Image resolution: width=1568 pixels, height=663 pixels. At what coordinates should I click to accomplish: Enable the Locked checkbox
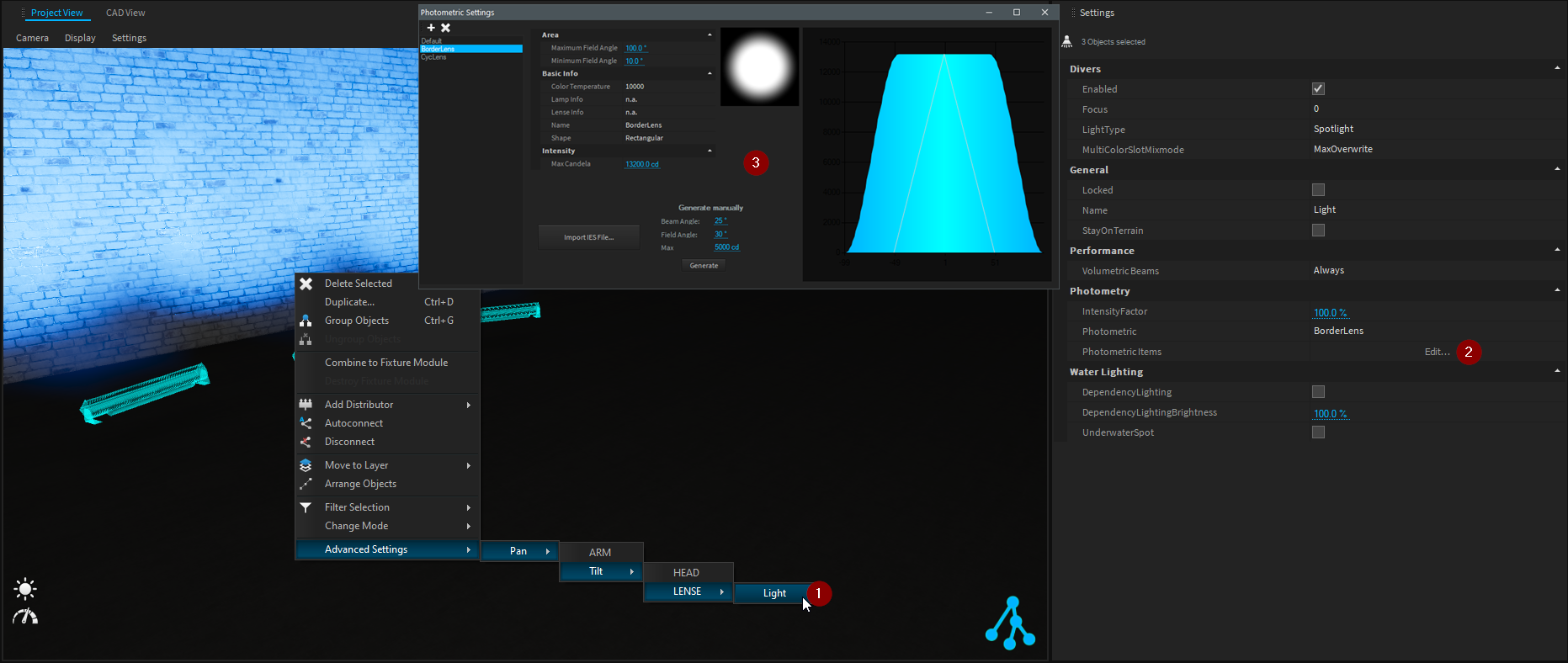[x=1318, y=190]
